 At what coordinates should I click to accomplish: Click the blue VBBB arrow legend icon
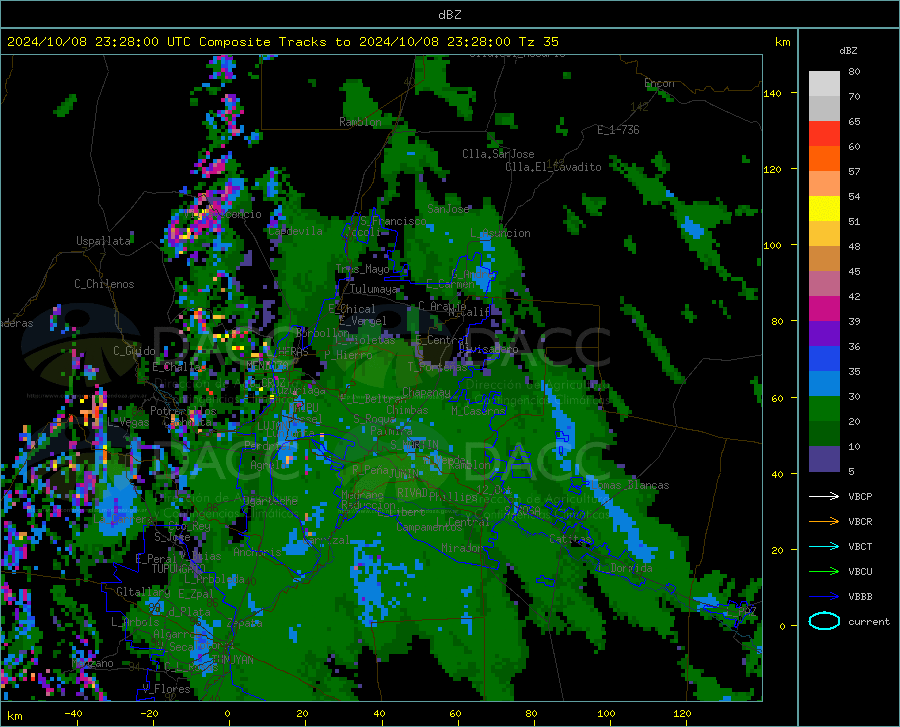pyautogui.click(x=824, y=596)
